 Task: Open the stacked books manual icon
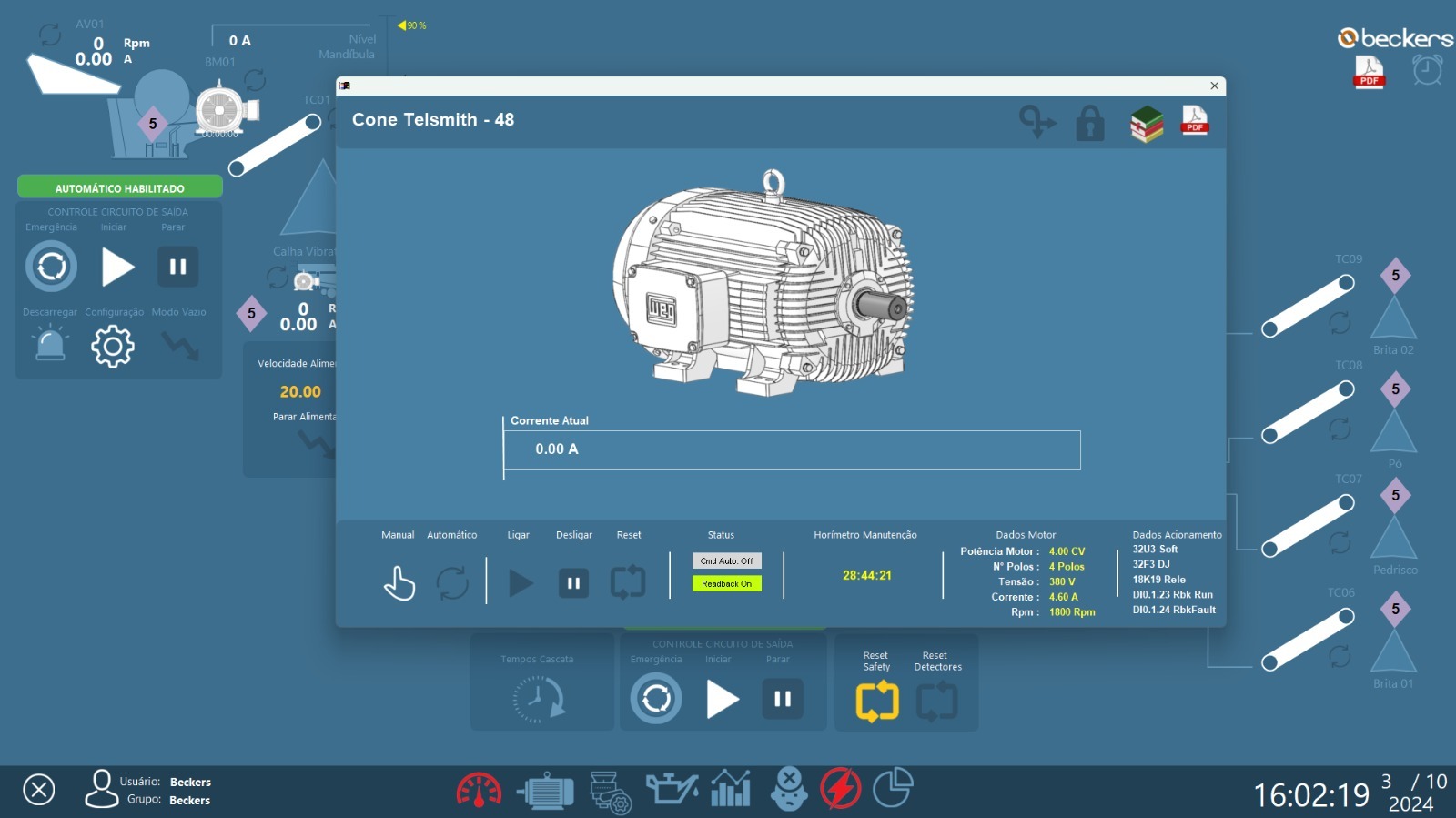[x=1147, y=124]
